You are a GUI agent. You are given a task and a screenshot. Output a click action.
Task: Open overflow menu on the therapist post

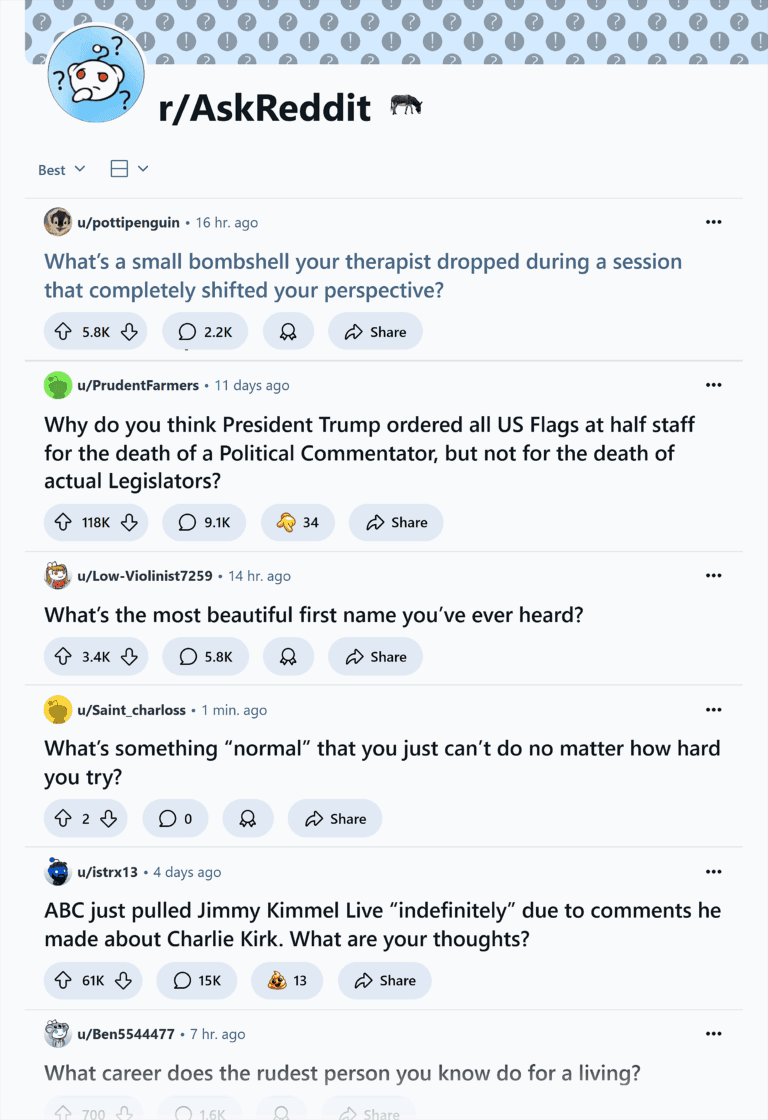click(x=713, y=221)
